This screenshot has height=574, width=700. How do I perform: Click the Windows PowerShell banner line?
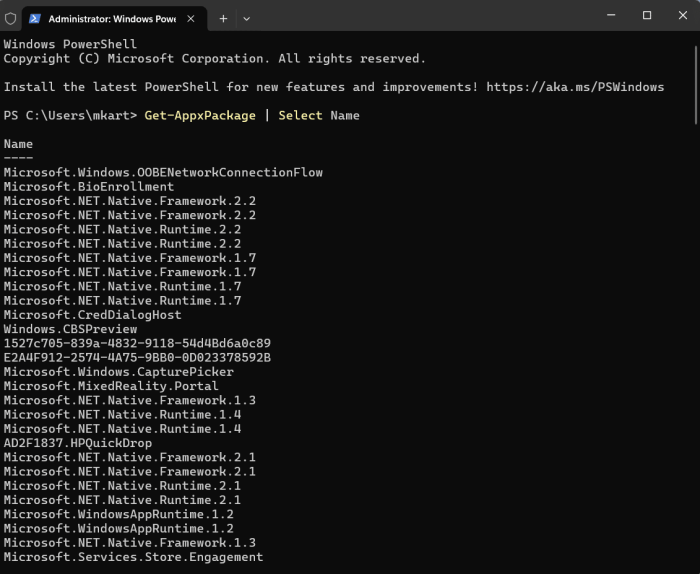[70, 44]
